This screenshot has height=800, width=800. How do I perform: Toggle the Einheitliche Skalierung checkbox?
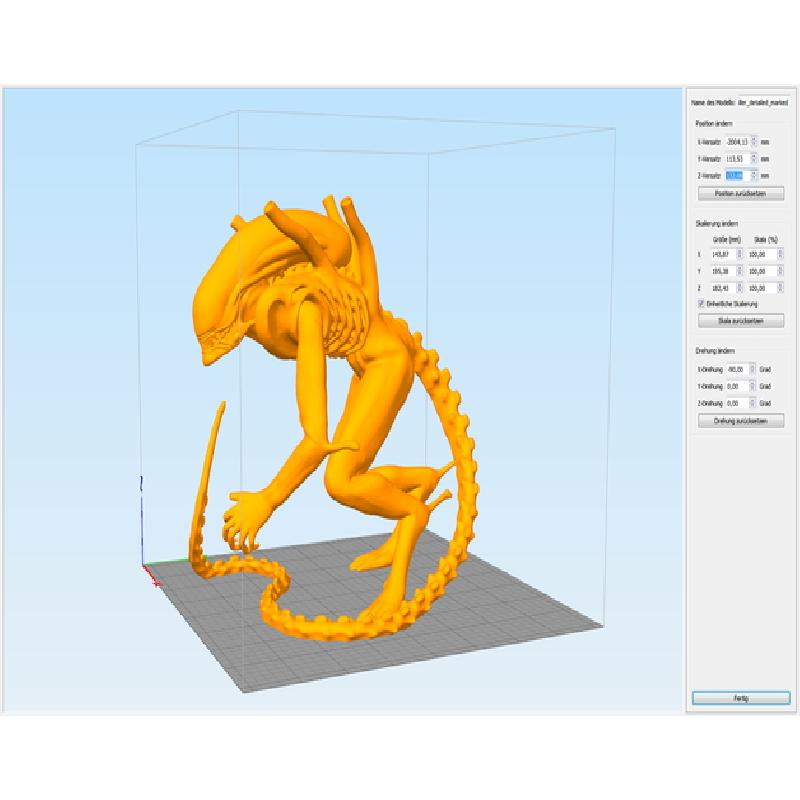701,304
